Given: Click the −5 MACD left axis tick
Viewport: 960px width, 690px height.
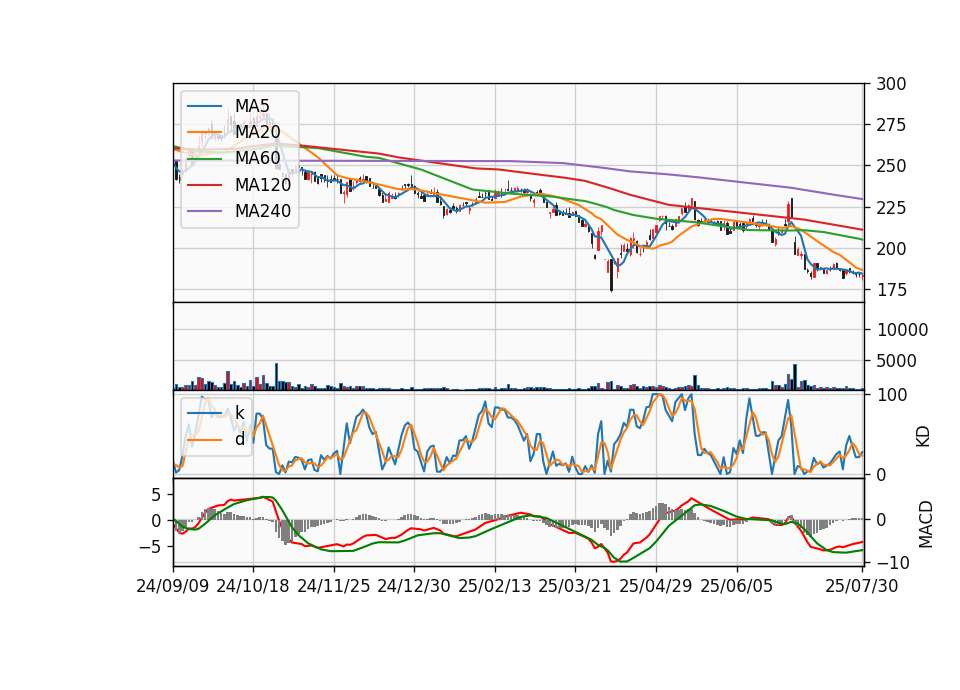Looking at the screenshot, I should (x=151, y=547).
